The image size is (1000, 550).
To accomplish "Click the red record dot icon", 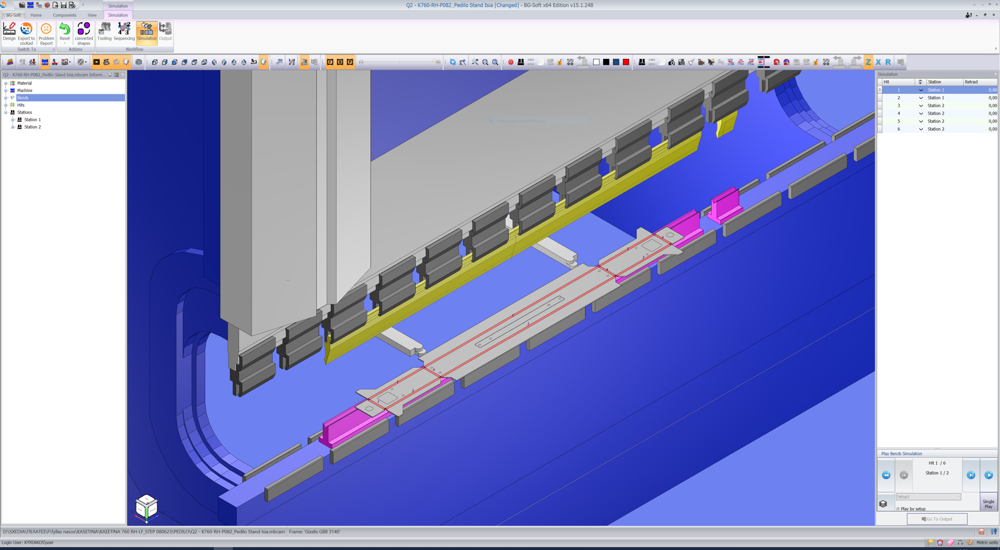I will (510, 62).
